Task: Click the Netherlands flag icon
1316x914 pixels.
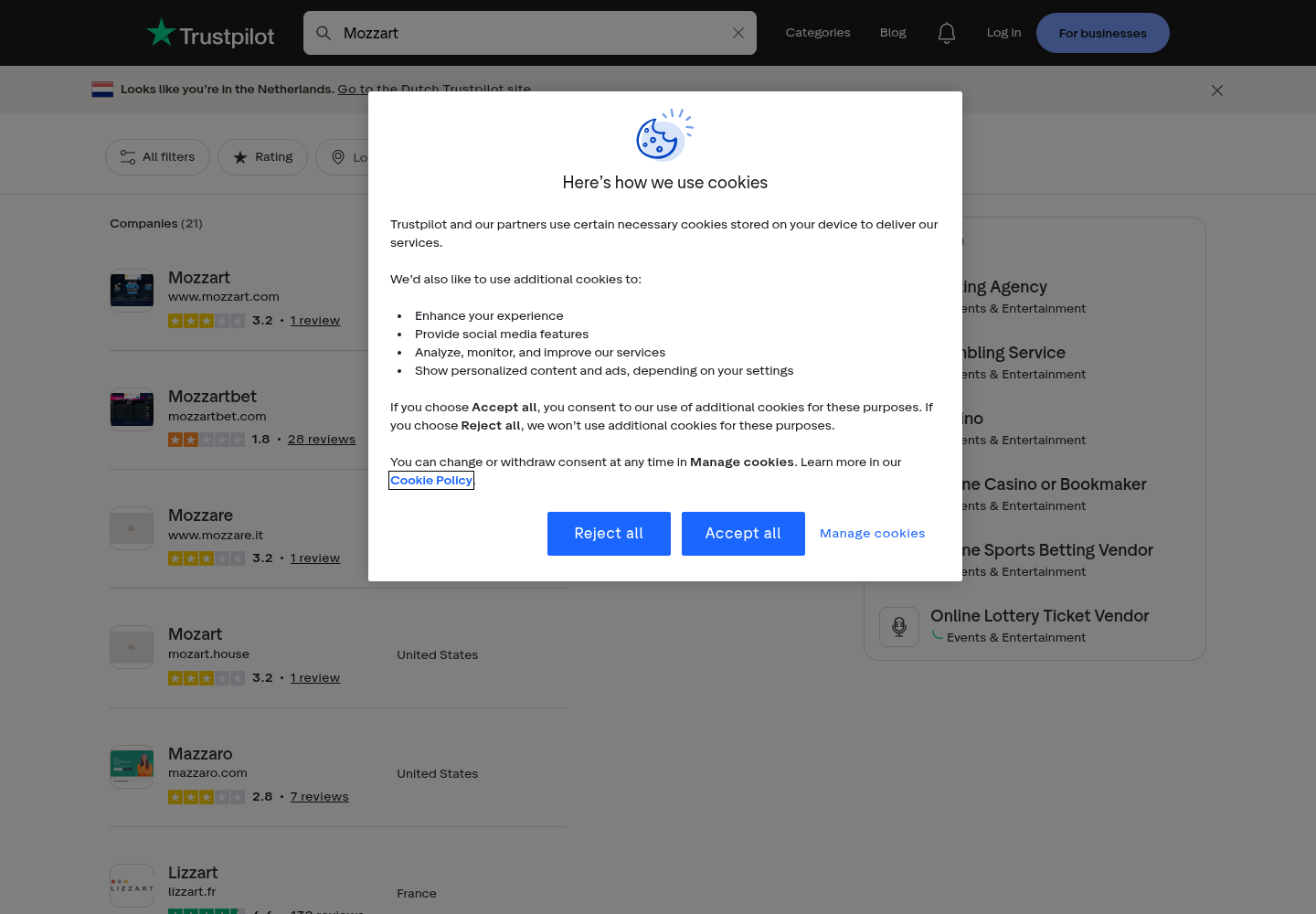Action: point(102,90)
